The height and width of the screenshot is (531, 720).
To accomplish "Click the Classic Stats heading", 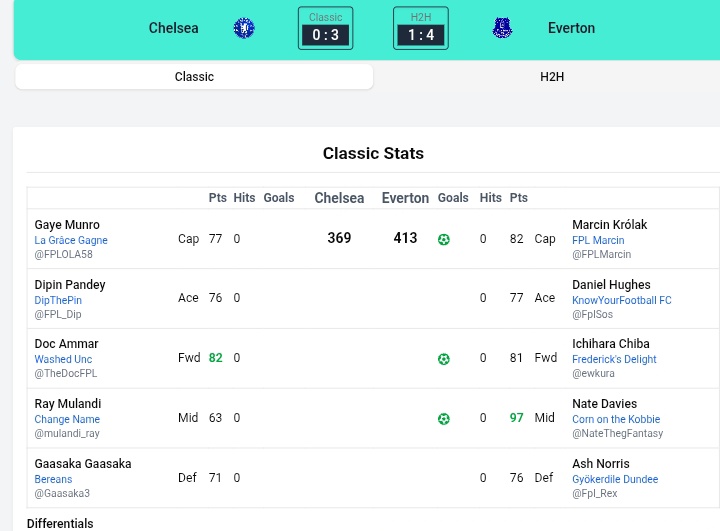I will click(x=373, y=153).
